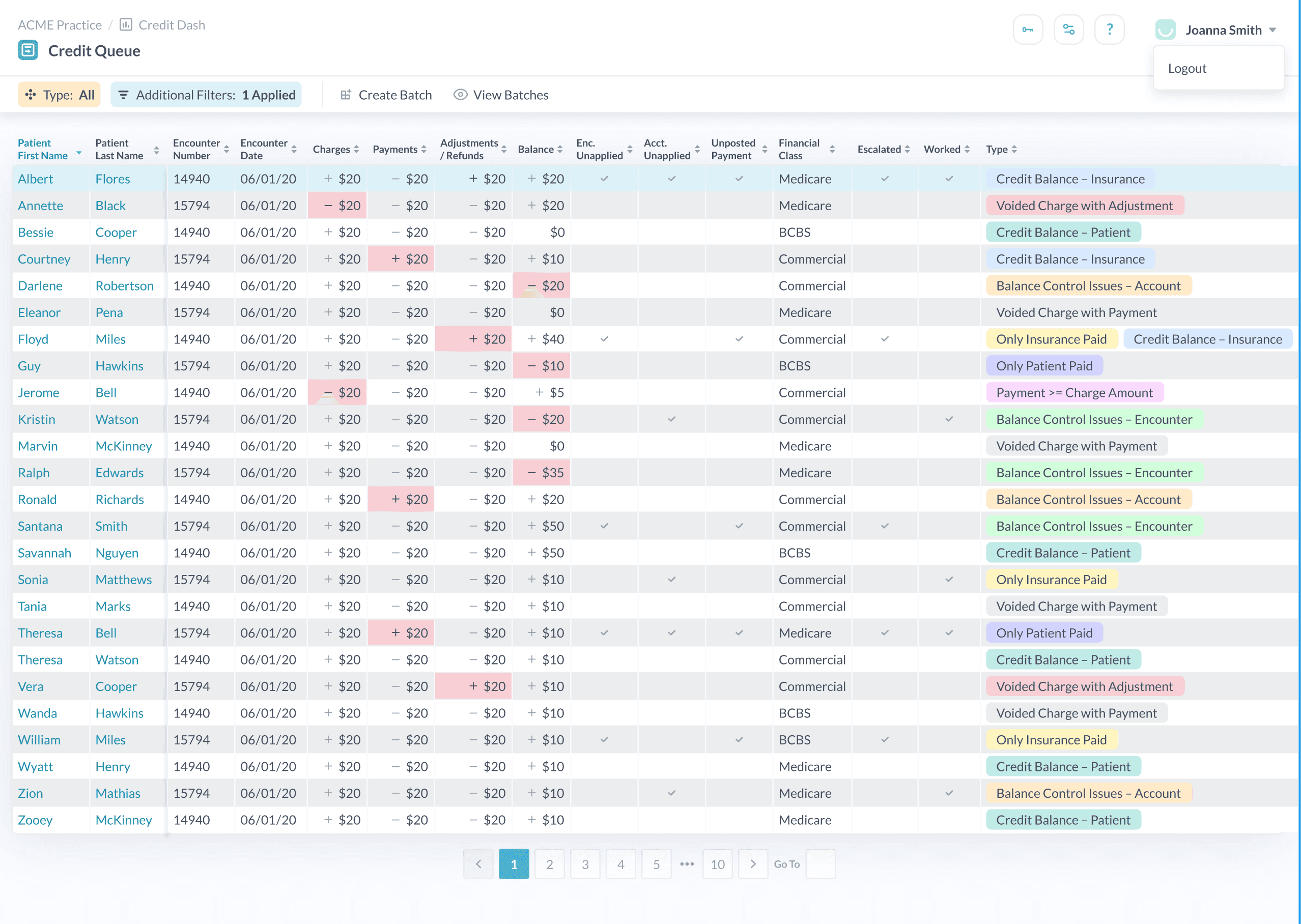Viewport: 1301px width, 924px height.
Task: Sort by Enc. Unapplied arrows
Action: [x=630, y=150]
